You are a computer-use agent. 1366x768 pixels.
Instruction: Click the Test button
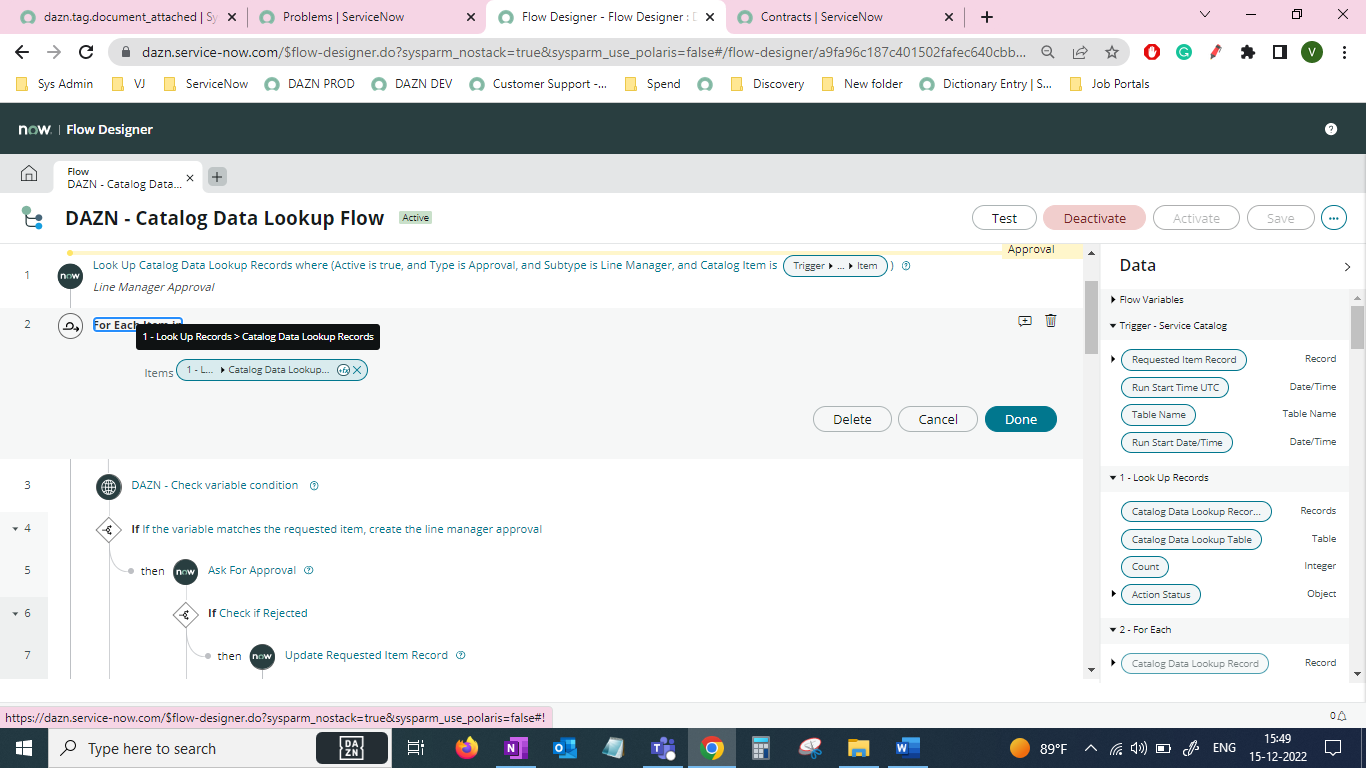pyautogui.click(x=1004, y=218)
